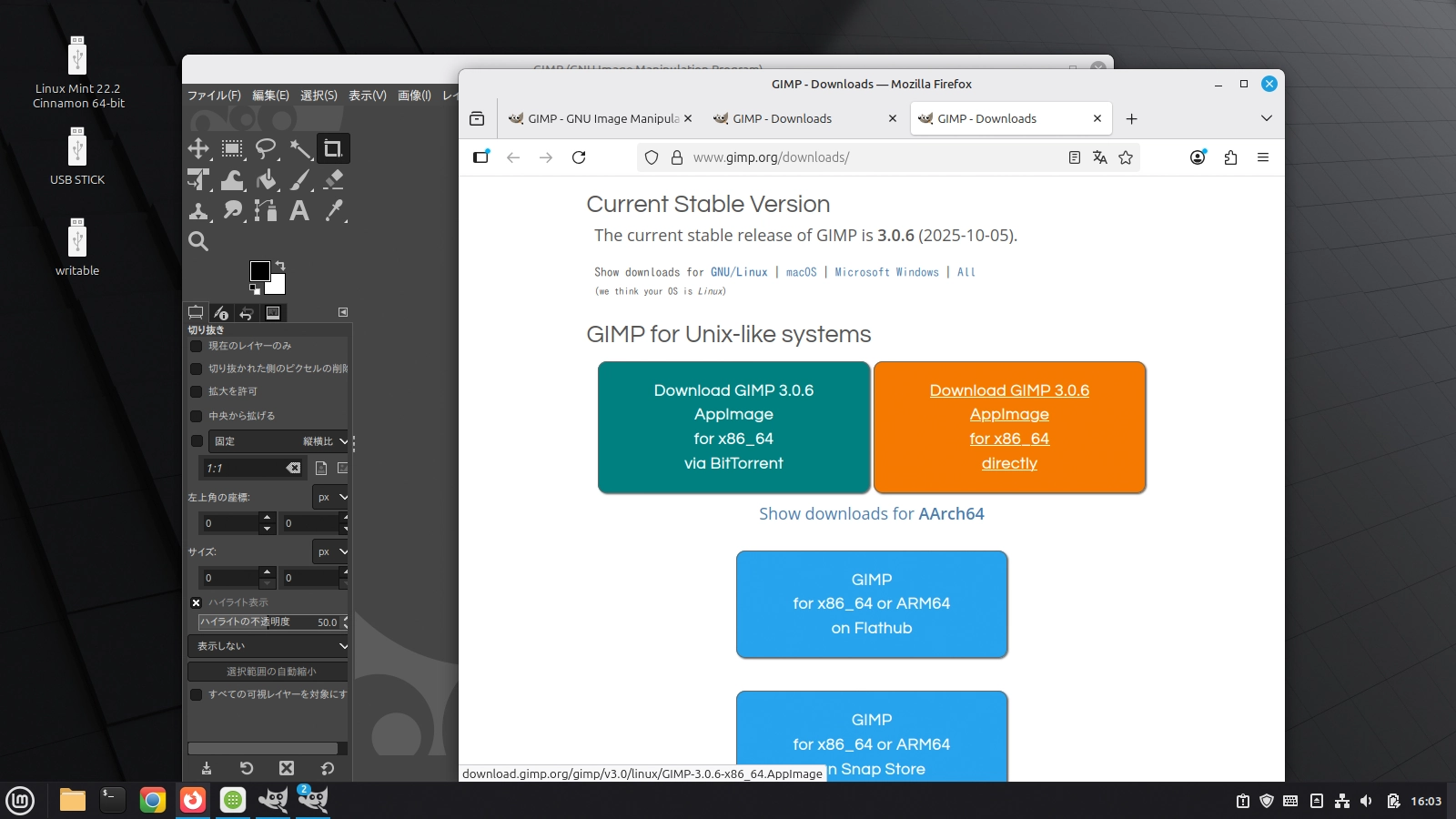Open 表示(V) menu in GIMP
Image resolution: width=1456 pixels, height=819 pixels.
[368, 96]
